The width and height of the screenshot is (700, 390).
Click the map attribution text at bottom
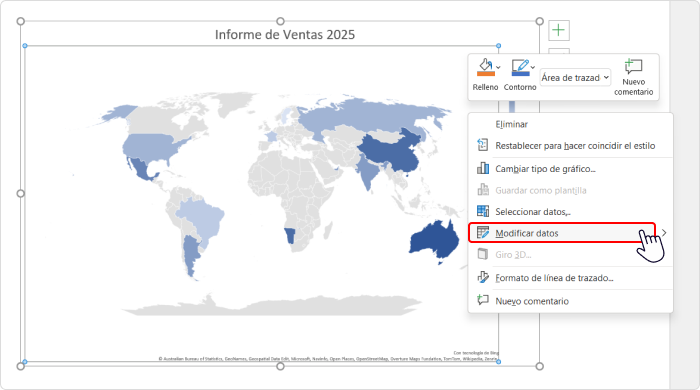[x=328, y=358]
